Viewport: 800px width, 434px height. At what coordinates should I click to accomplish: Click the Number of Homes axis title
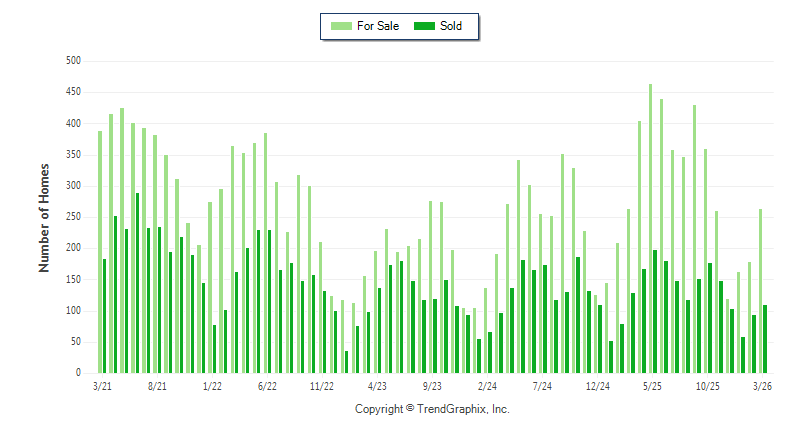(x=44, y=217)
